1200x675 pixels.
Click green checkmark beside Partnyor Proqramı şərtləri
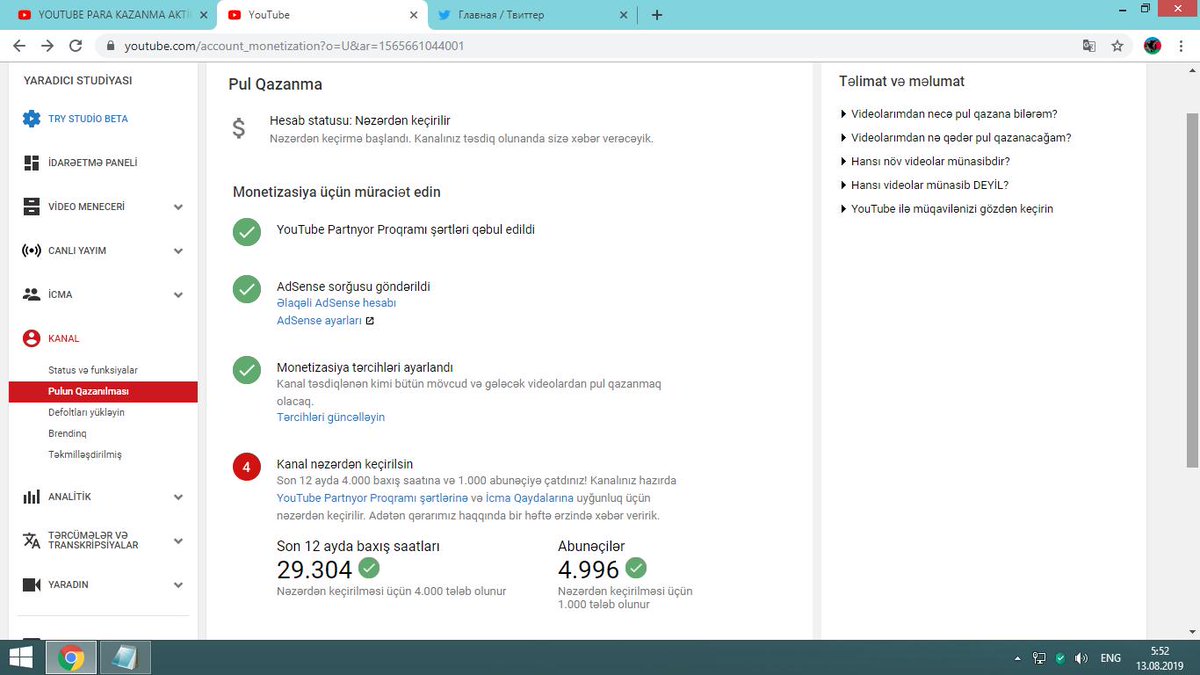click(x=246, y=231)
